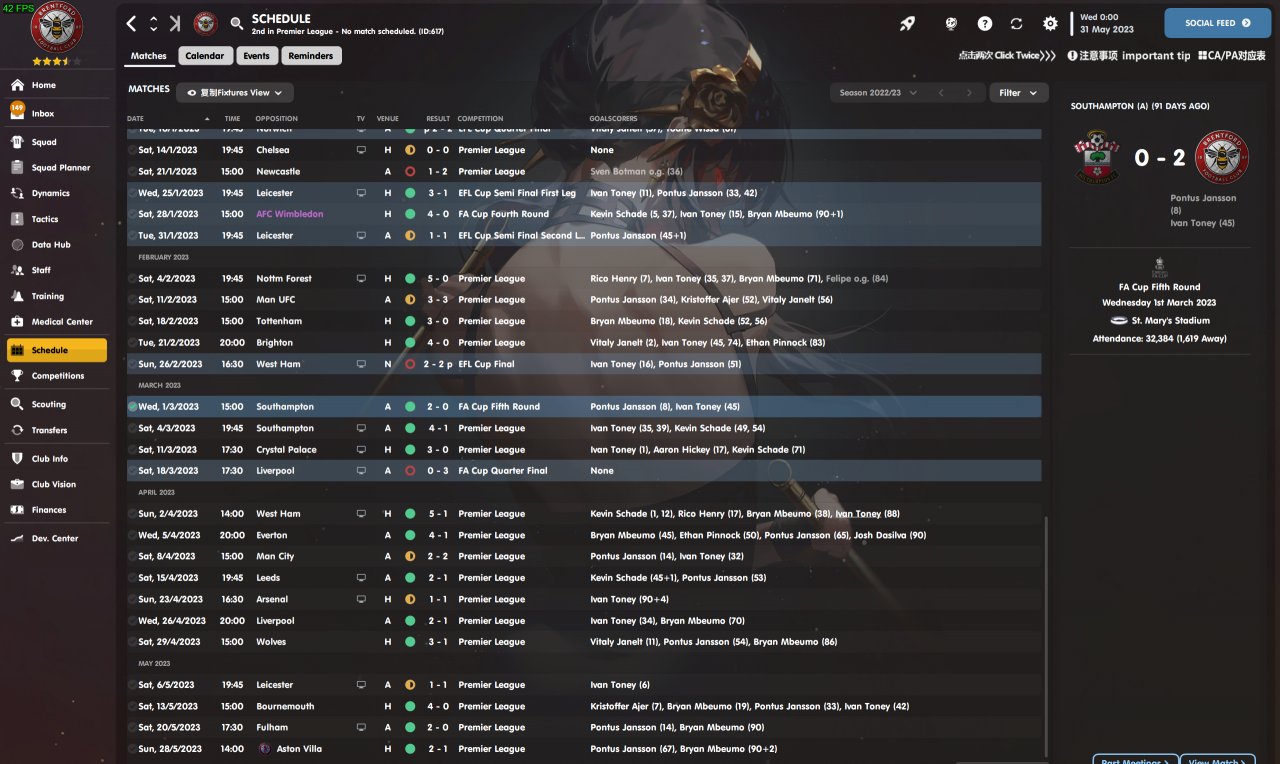
Task: Click the TV icon on Chelsea row
Action: point(361,150)
